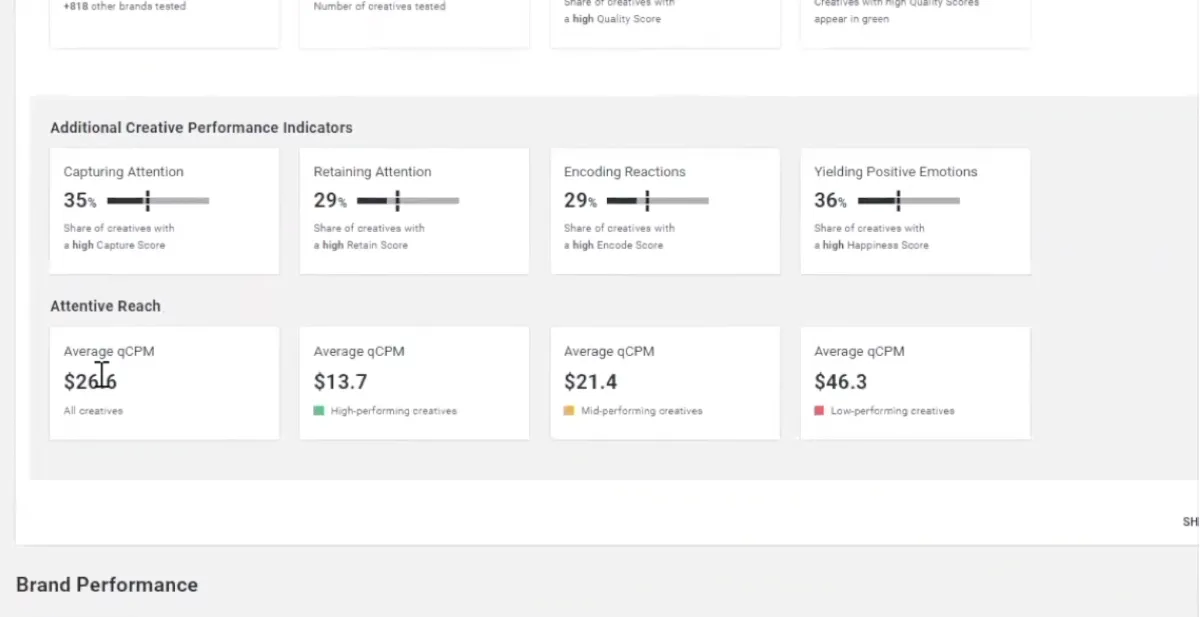Screen dimensions: 1200x617
Task: Click the partially visible SH button at right edge
Action: pyautogui.click(x=1190, y=522)
